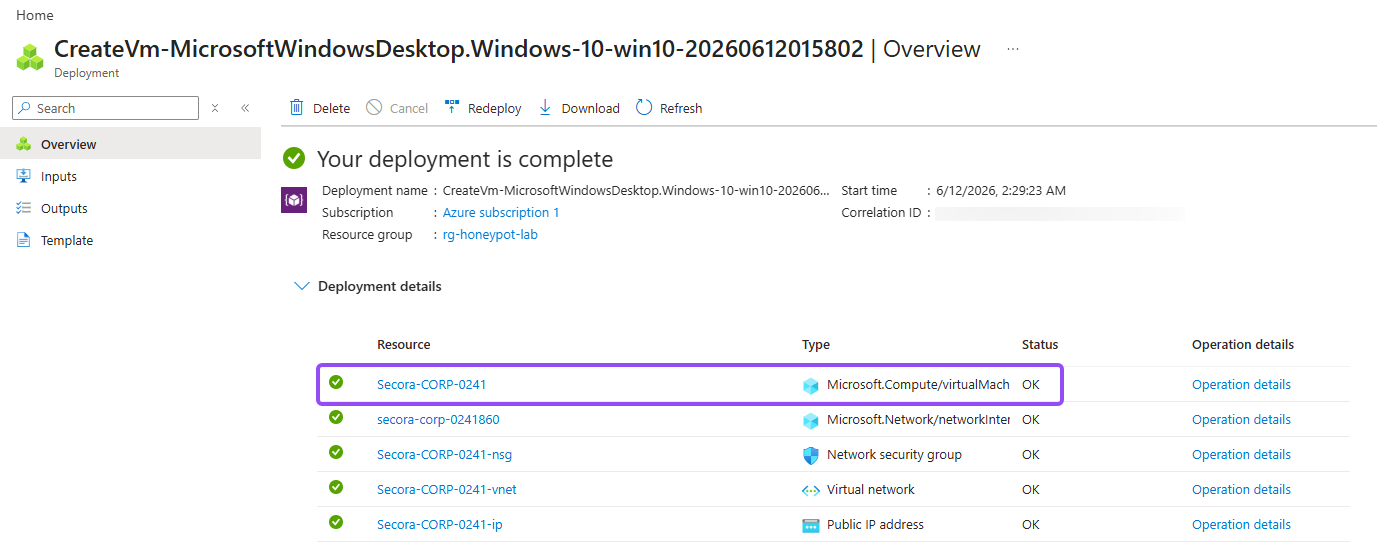Open Azure subscription 1 link

501,212
